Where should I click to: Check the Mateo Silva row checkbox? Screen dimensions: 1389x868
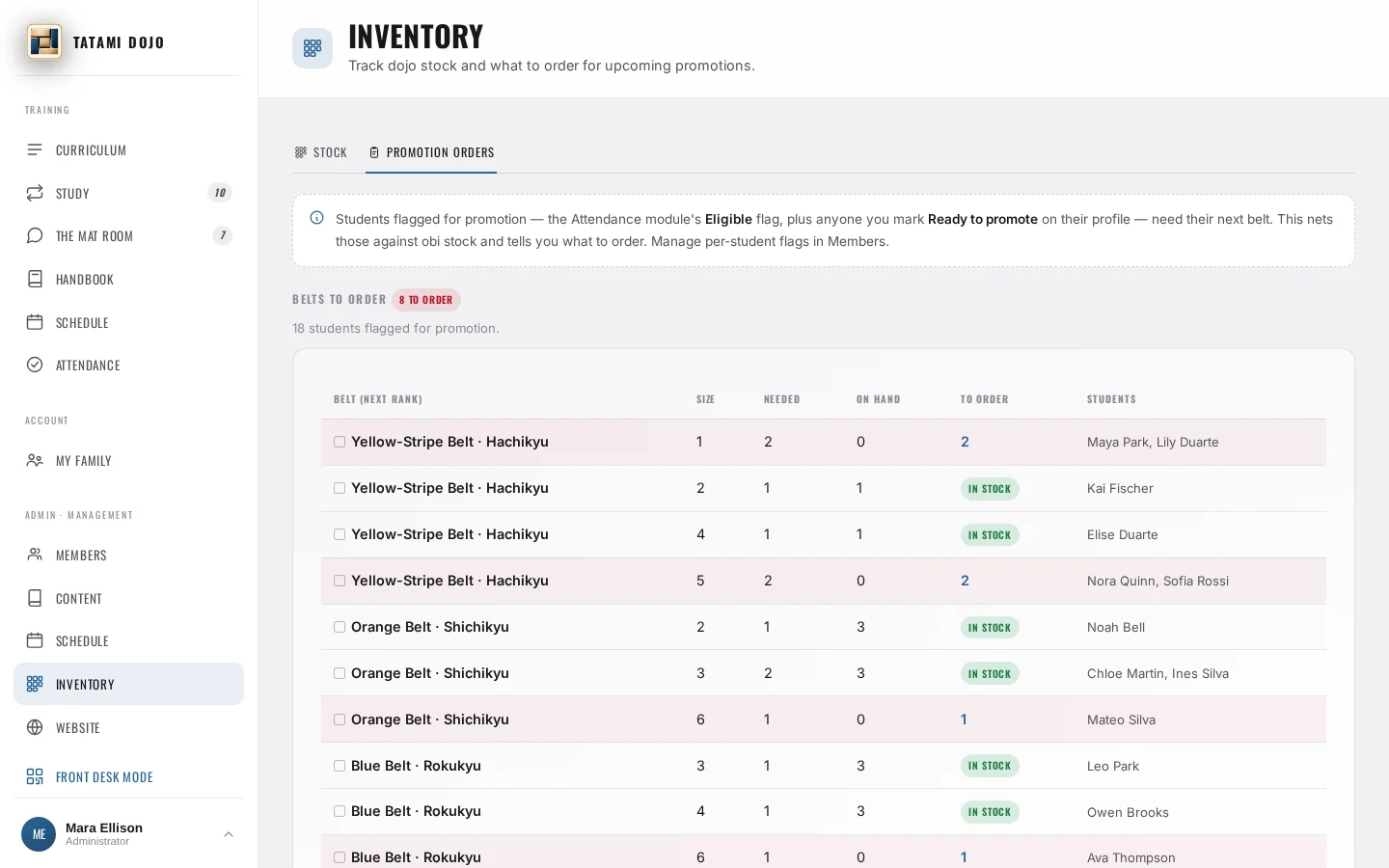pos(340,719)
